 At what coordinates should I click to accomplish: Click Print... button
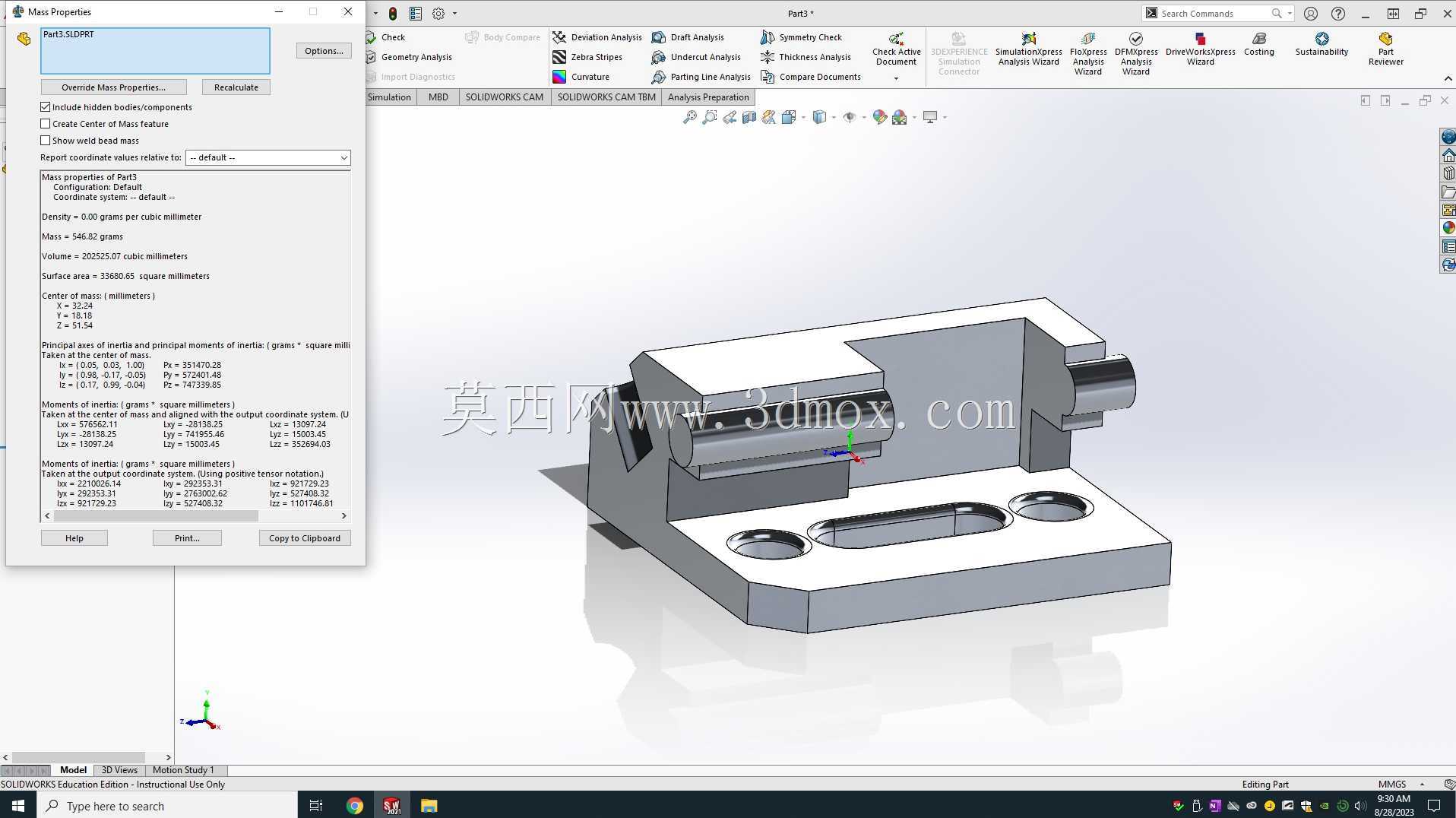pos(187,538)
